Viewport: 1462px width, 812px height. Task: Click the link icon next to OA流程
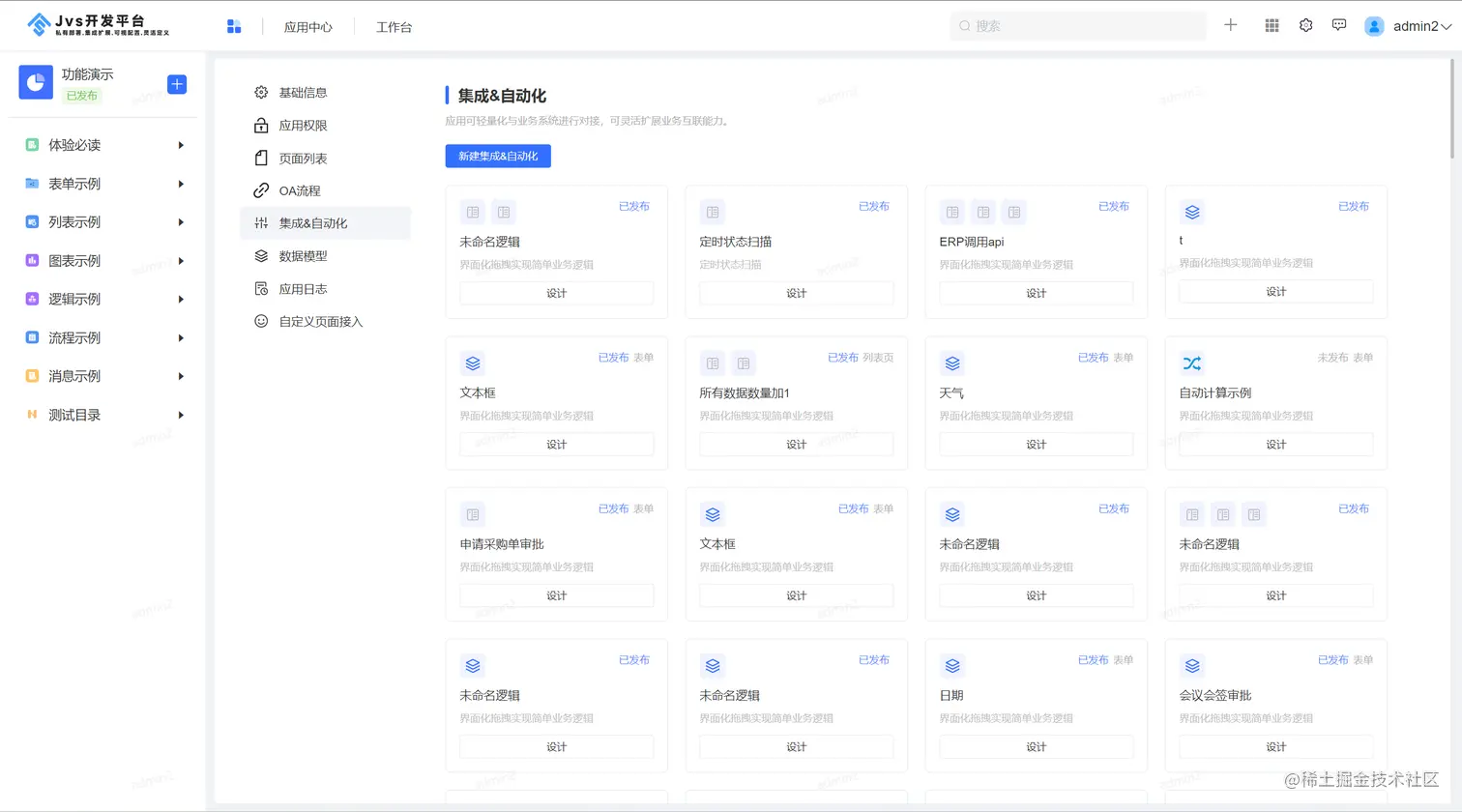click(261, 190)
